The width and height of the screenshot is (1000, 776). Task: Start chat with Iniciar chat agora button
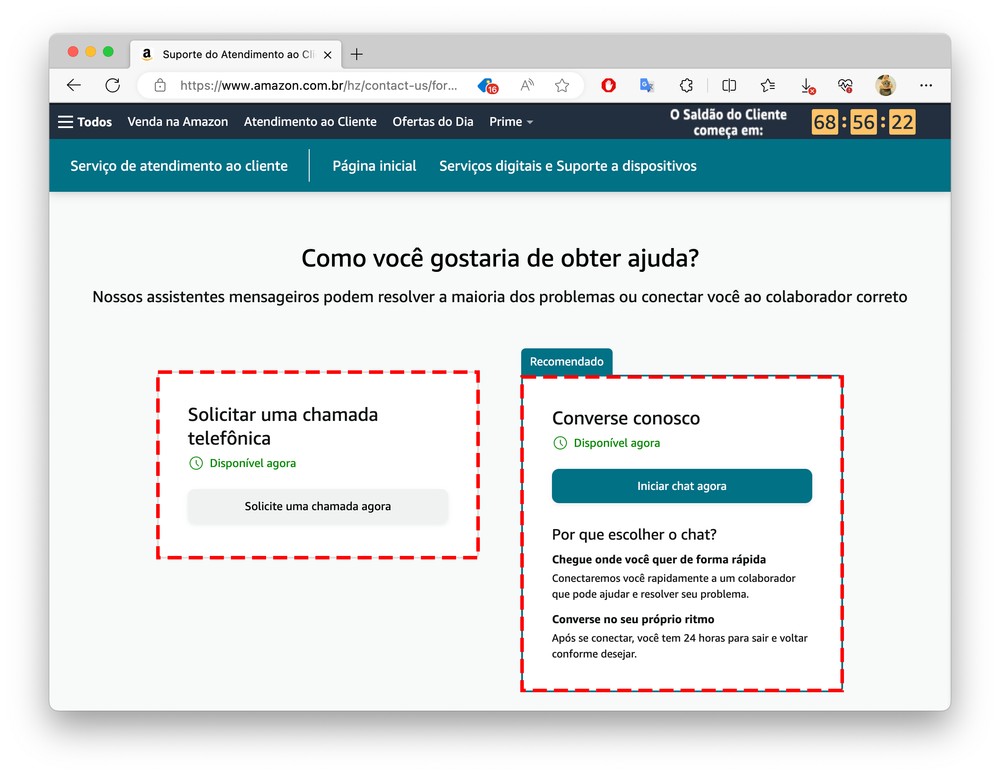[x=682, y=486]
